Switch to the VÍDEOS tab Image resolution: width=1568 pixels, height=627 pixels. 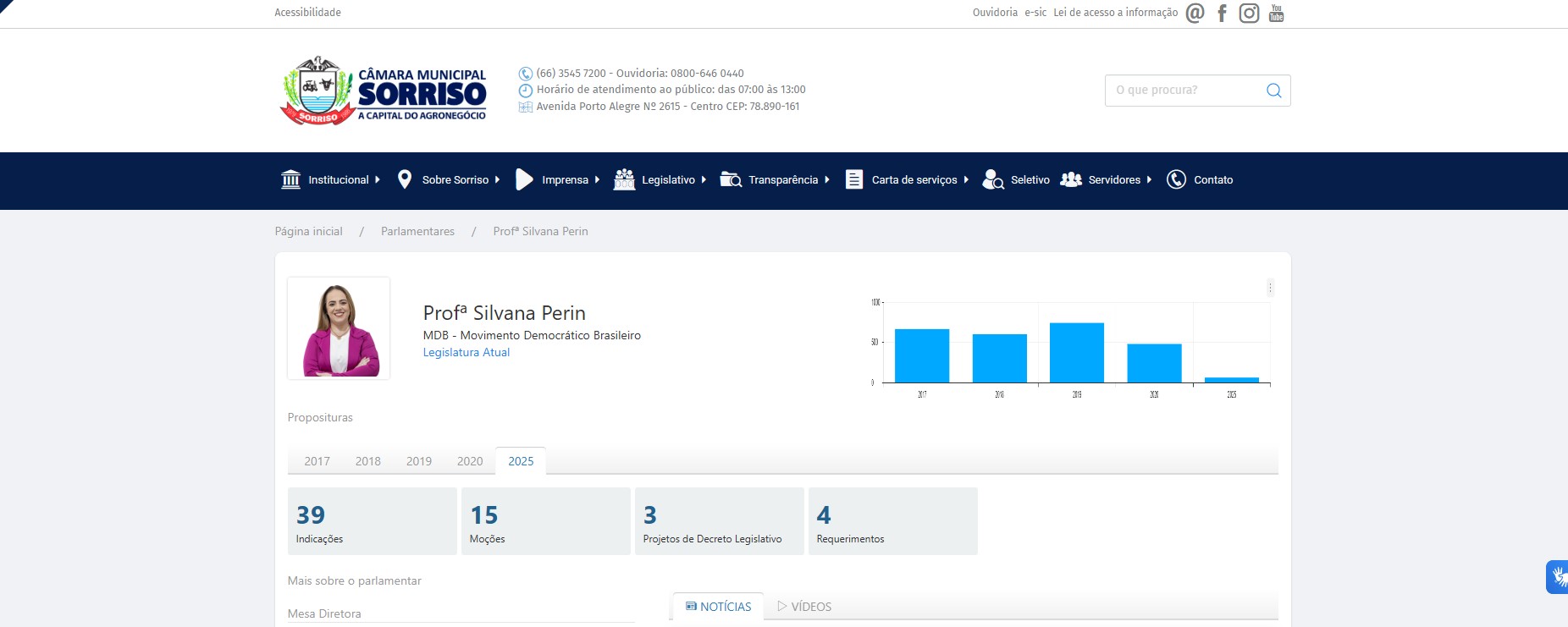804,607
